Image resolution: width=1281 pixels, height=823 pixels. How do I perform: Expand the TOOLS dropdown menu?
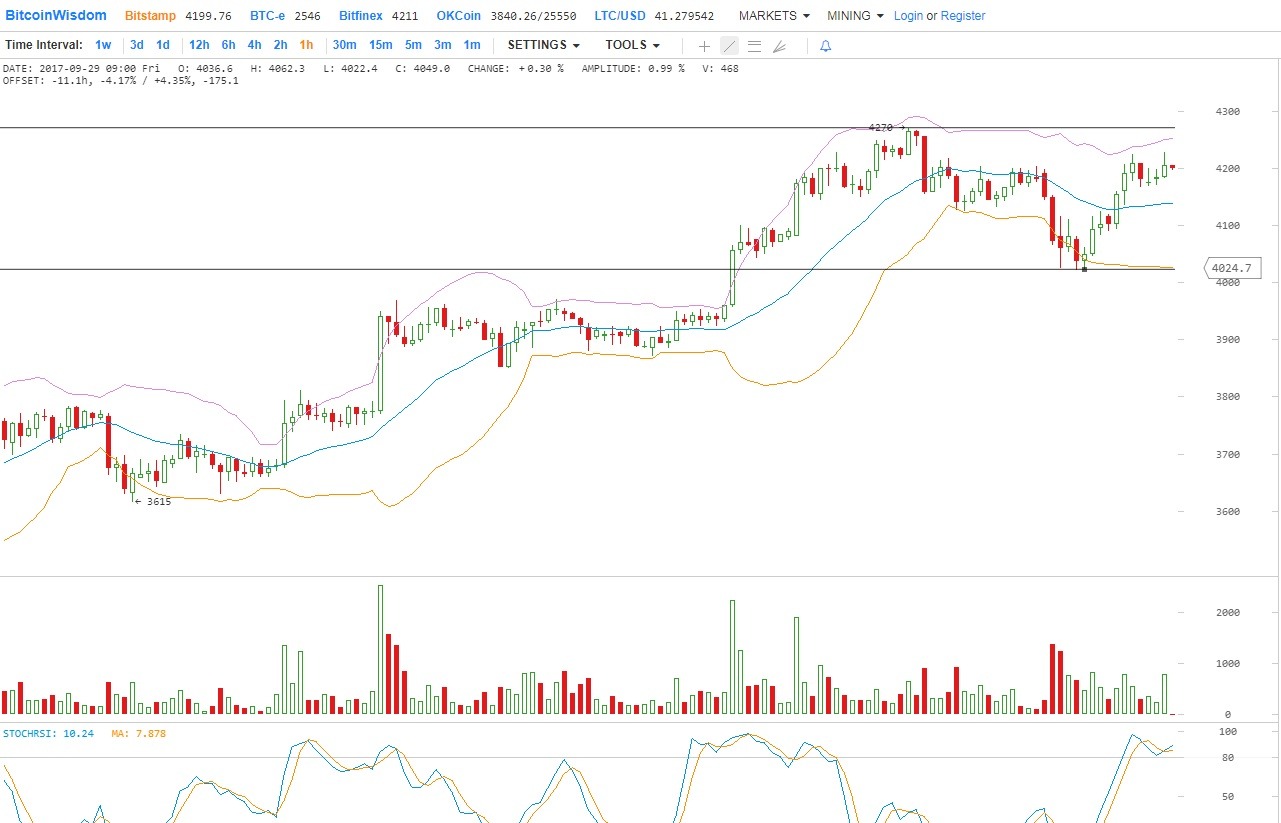632,45
